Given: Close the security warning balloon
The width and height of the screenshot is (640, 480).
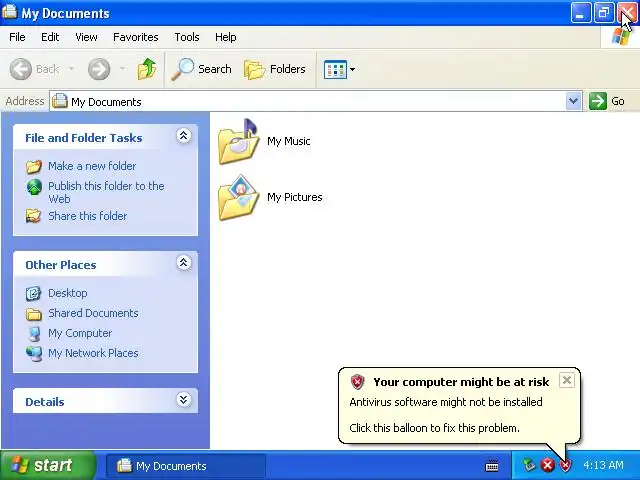Looking at the screenshot, I should coord(567,380).
